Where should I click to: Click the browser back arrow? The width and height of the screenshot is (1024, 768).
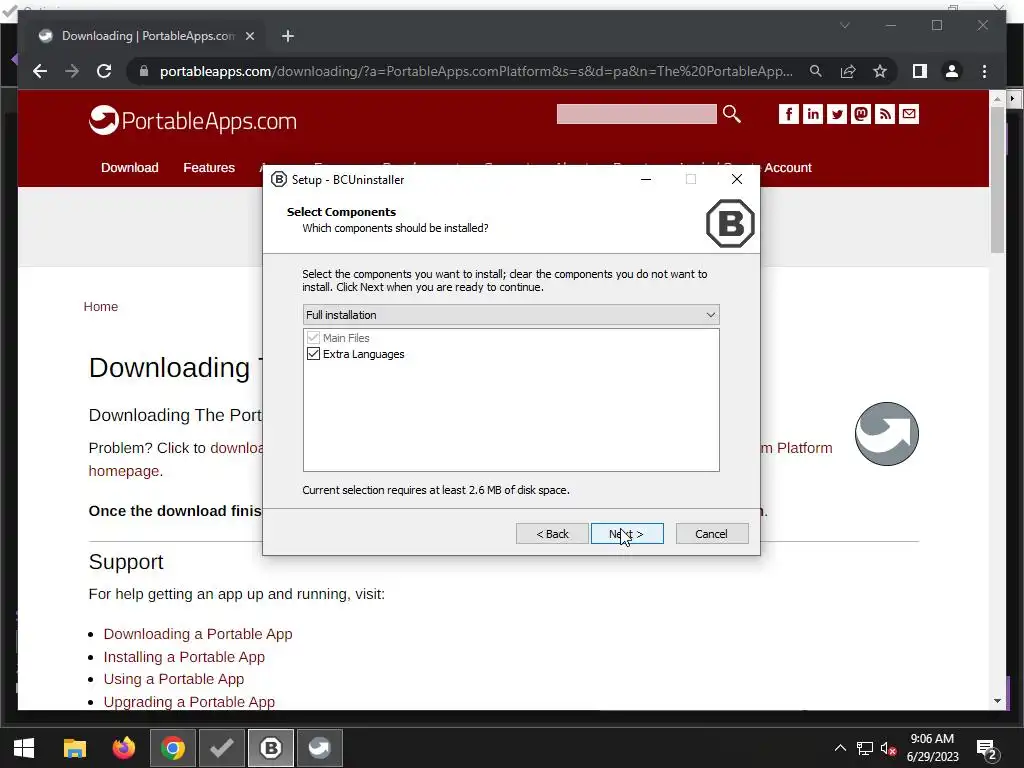(40, 71)
